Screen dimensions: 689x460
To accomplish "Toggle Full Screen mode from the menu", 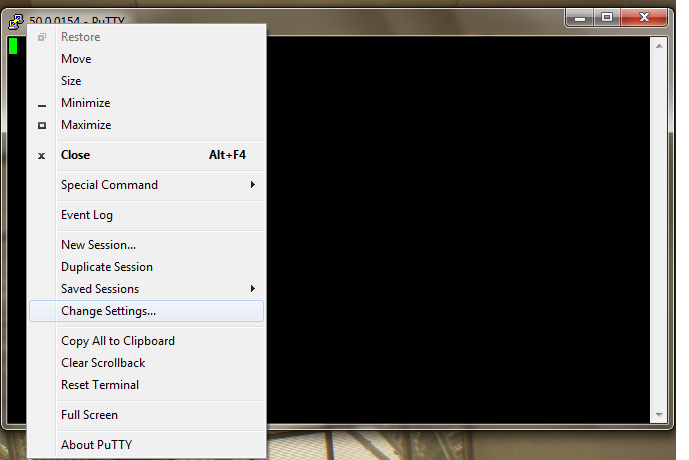I will tap(147, 415).
